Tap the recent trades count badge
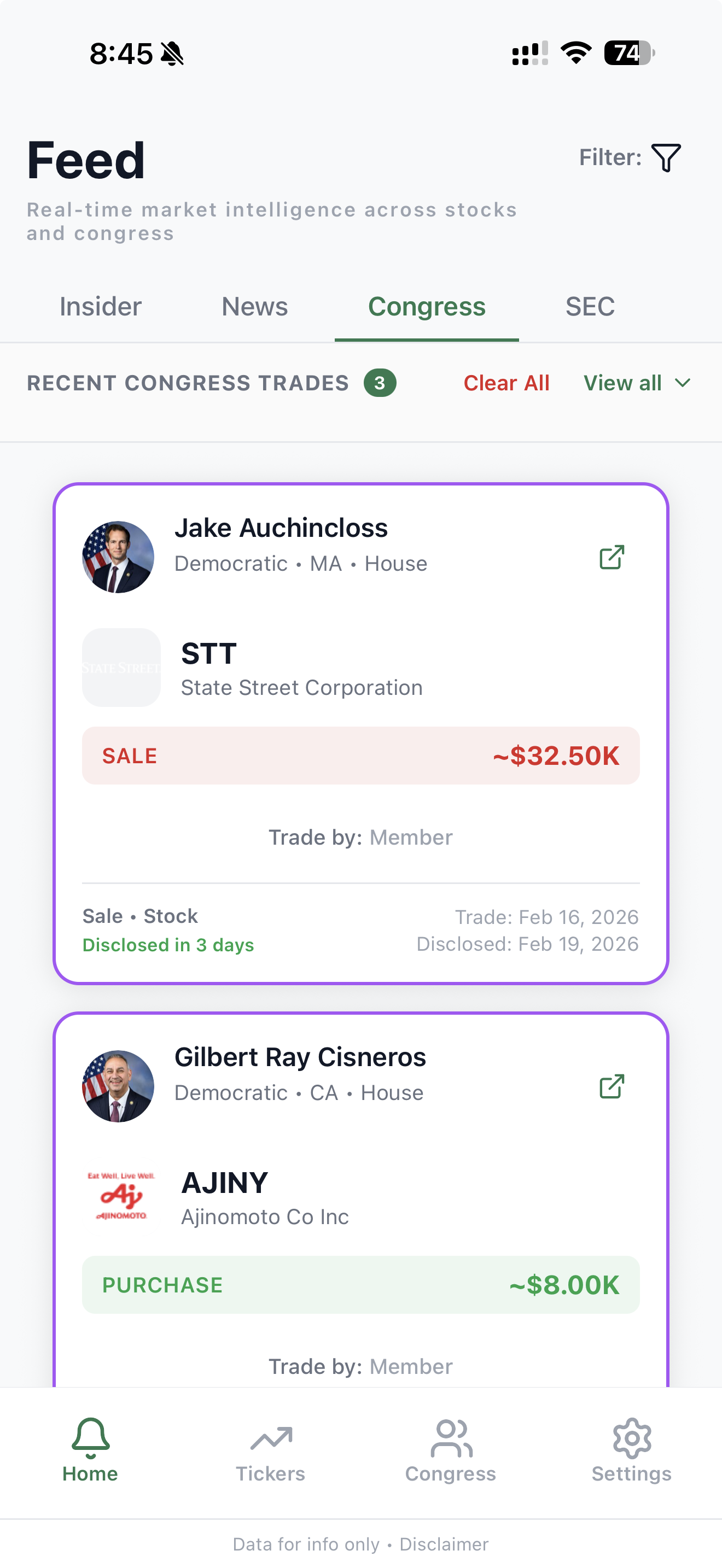Image resolution: width=722 pixels, height=1568 pixels. [380, 383]
